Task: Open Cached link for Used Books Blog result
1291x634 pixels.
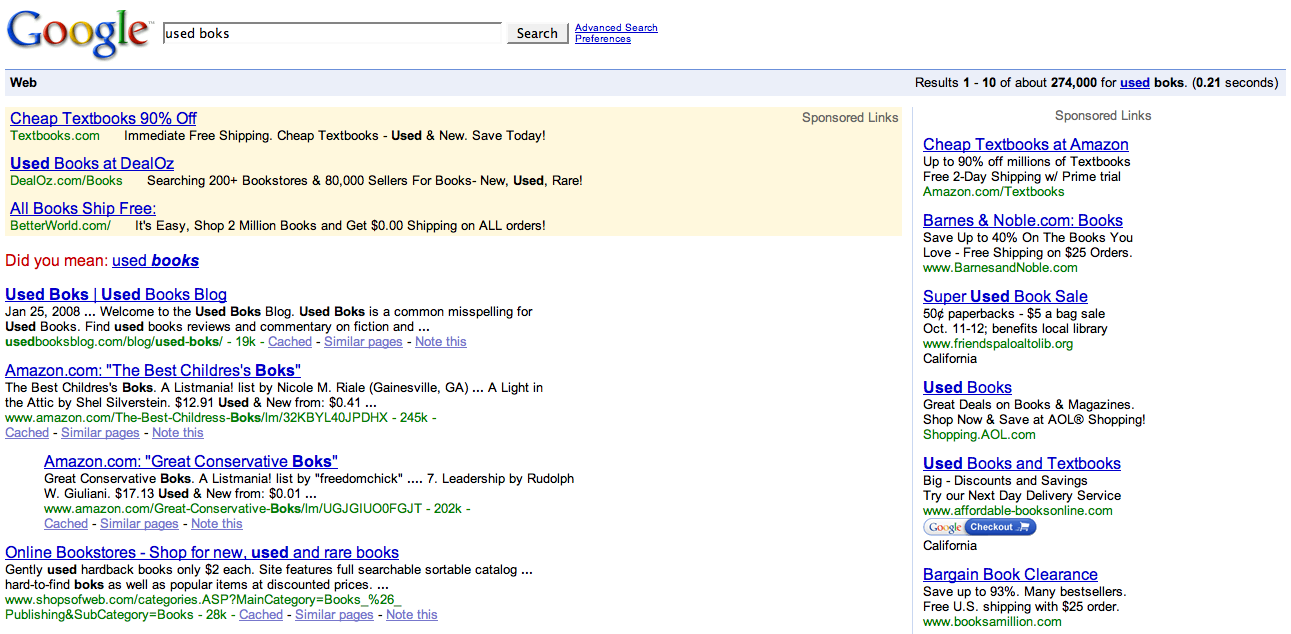Action: point(290,342)
